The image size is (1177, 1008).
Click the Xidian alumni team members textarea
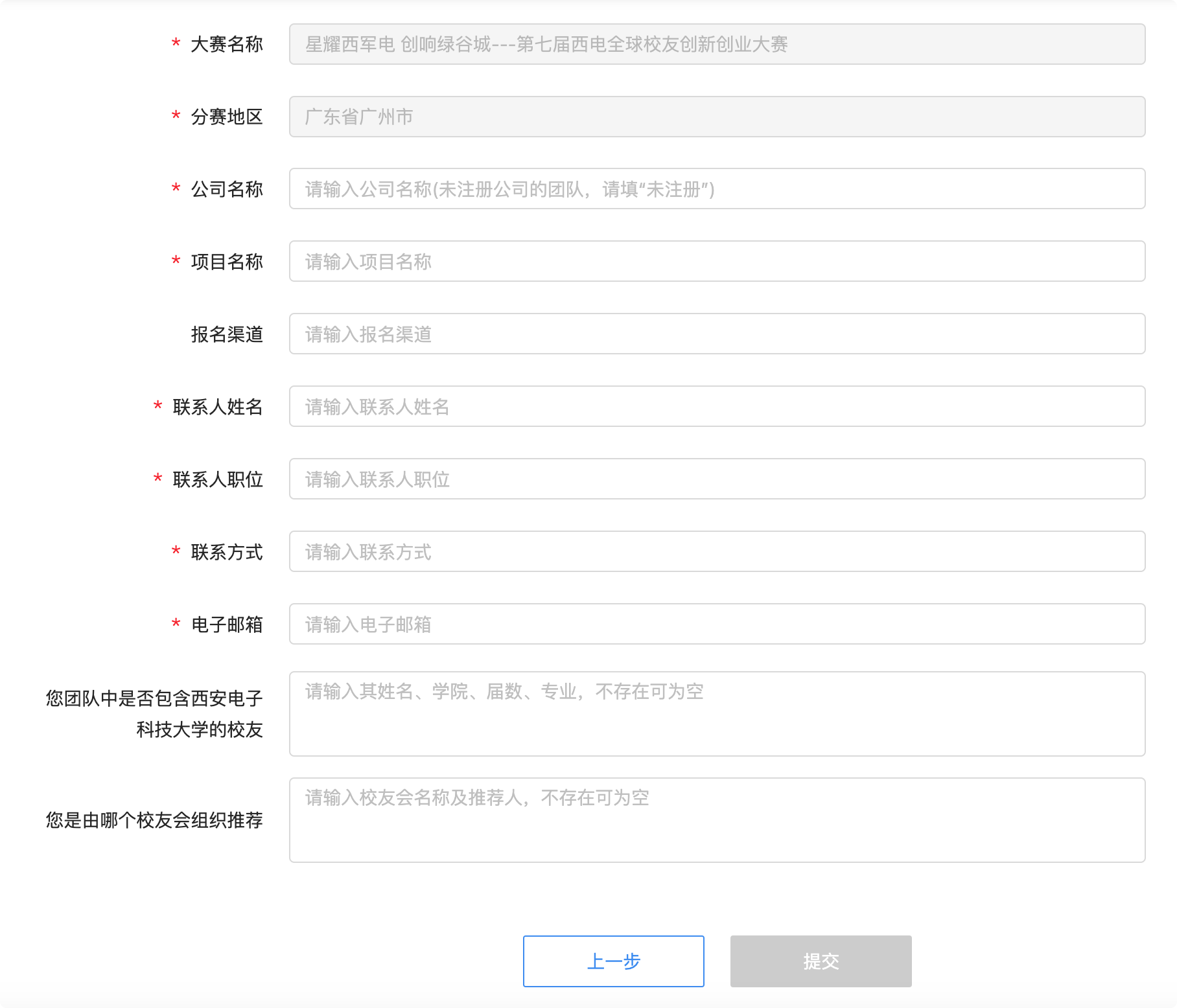click(717, 714)
